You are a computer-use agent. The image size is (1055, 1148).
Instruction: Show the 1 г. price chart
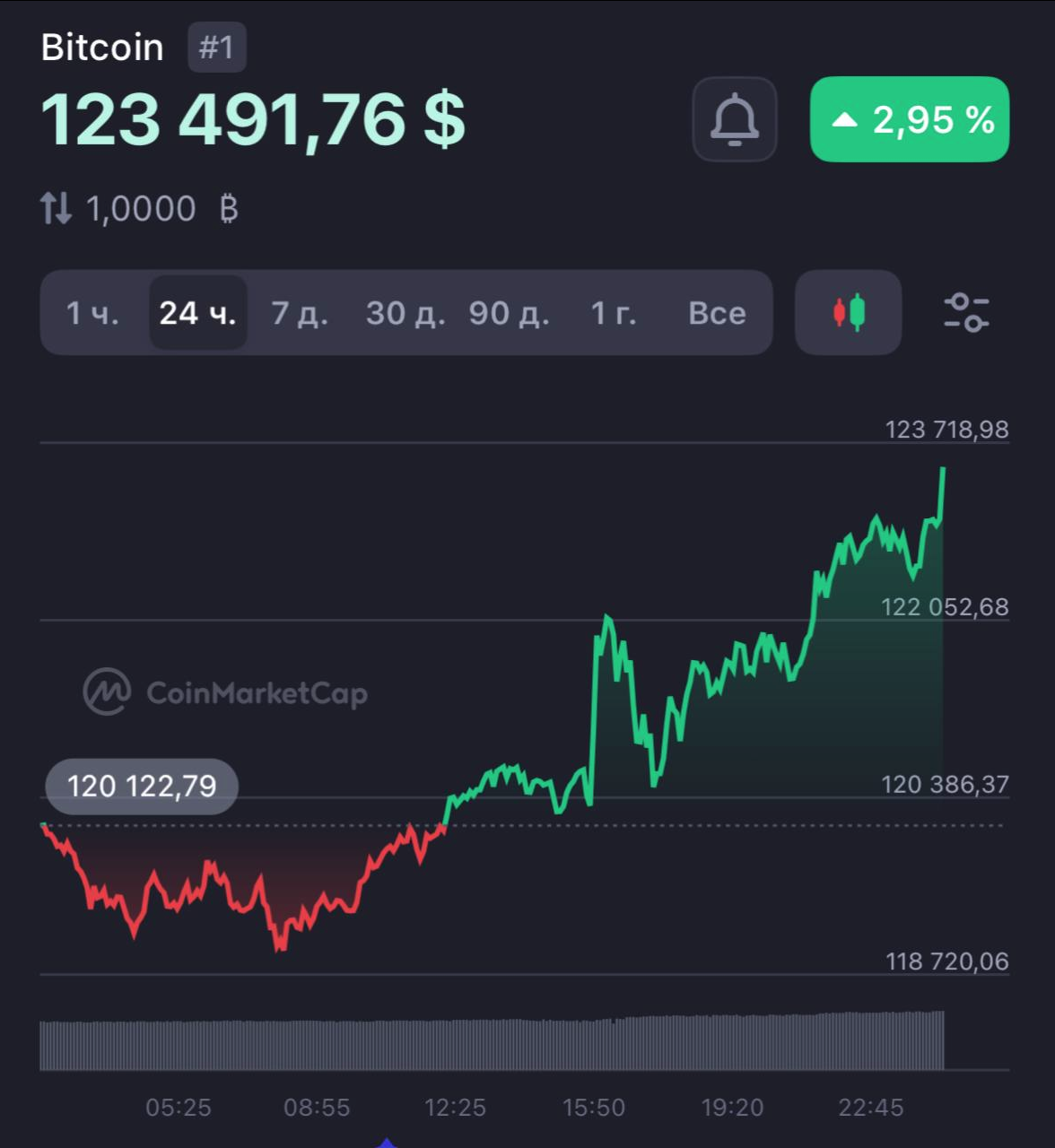pyautogui.click(x=614, y=313)
